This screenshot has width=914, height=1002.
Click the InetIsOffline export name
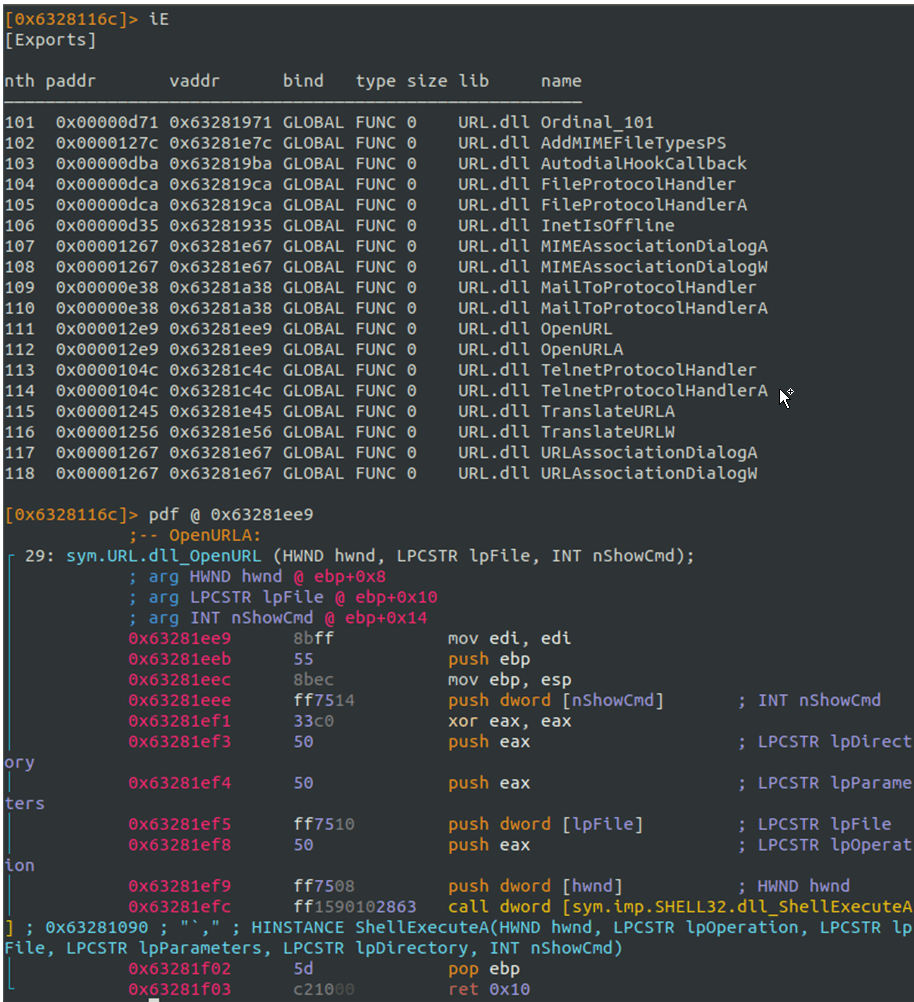(x=607, y=226)
